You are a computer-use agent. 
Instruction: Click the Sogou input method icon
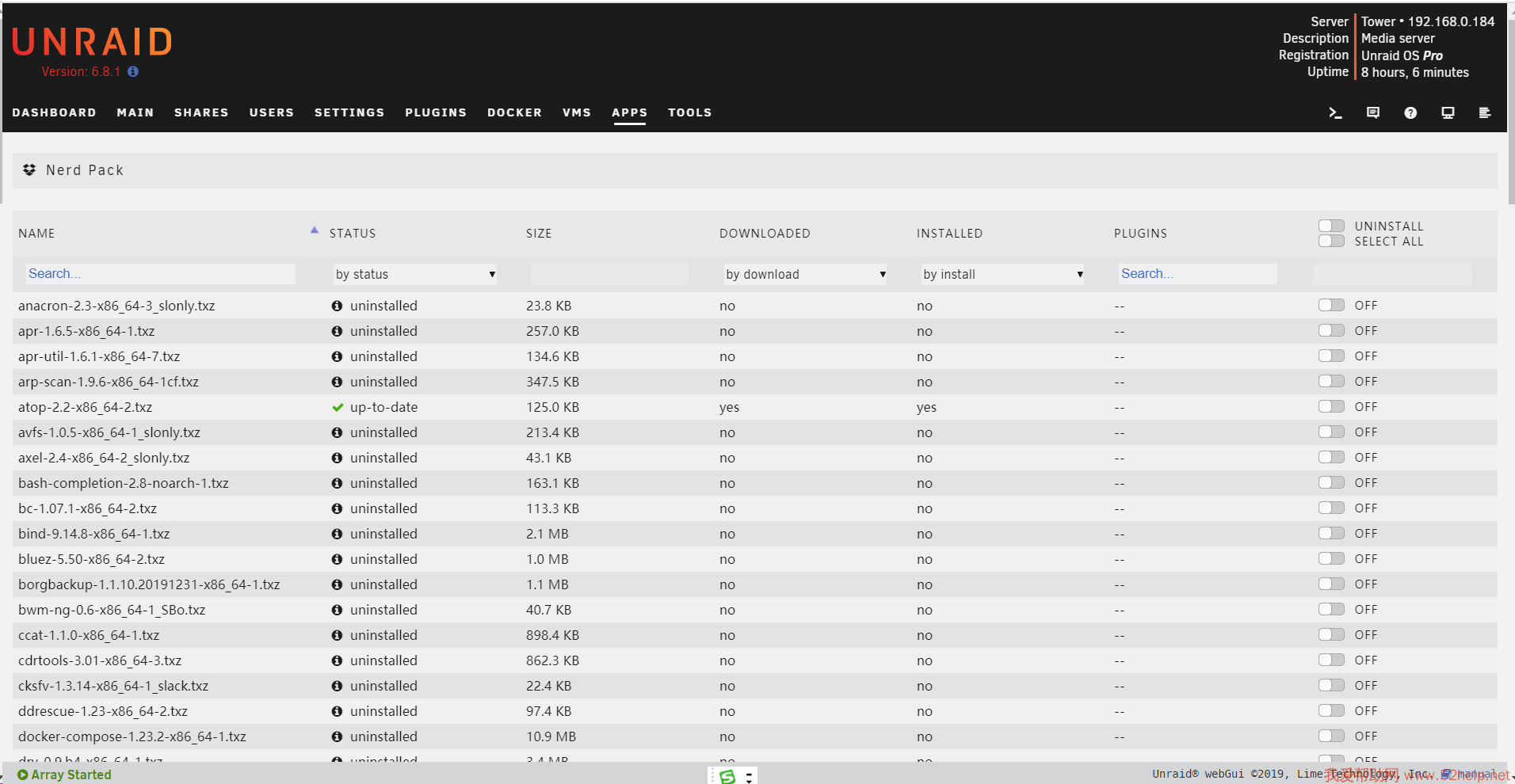(x=727, y=776)
